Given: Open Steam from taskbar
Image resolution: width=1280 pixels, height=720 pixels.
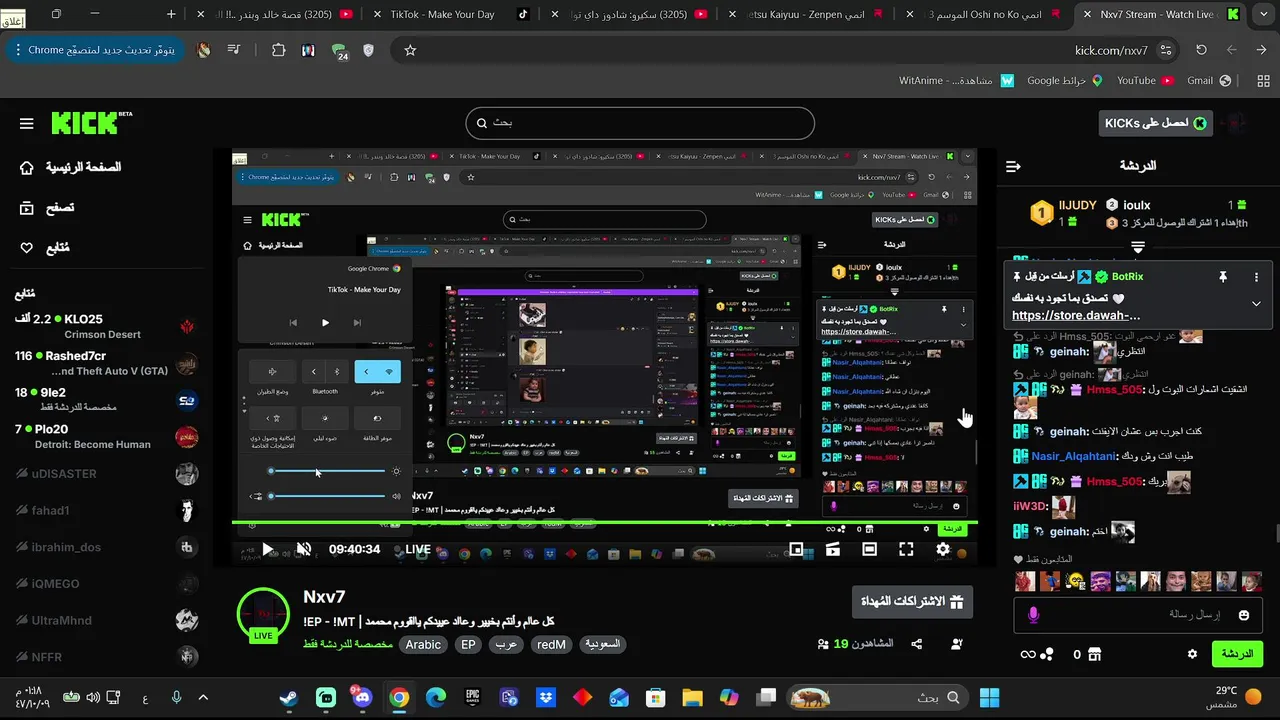Looking at the screenshot, I should pyautogui.click(x=289, y=697).
